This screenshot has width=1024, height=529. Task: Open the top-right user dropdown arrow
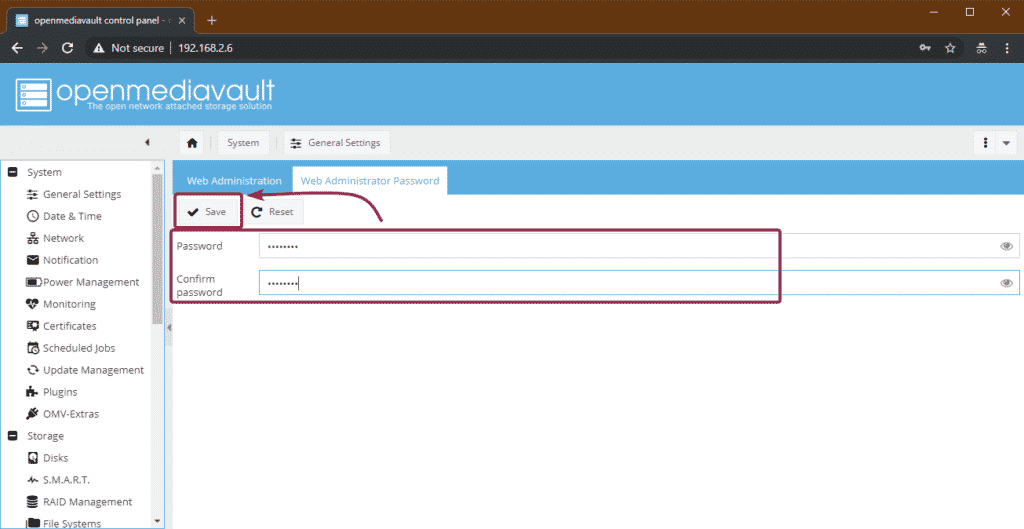[x=1006, y=143]
